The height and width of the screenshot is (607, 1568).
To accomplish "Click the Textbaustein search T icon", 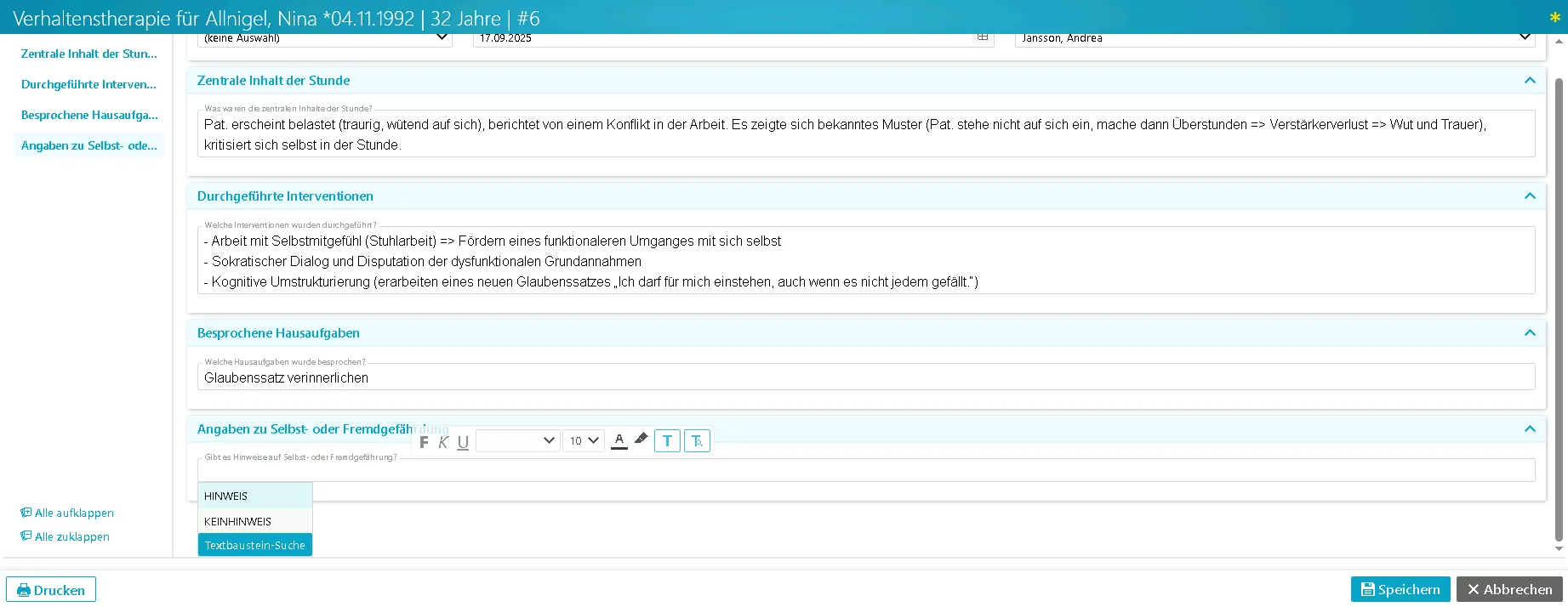I will click(697, 440).
